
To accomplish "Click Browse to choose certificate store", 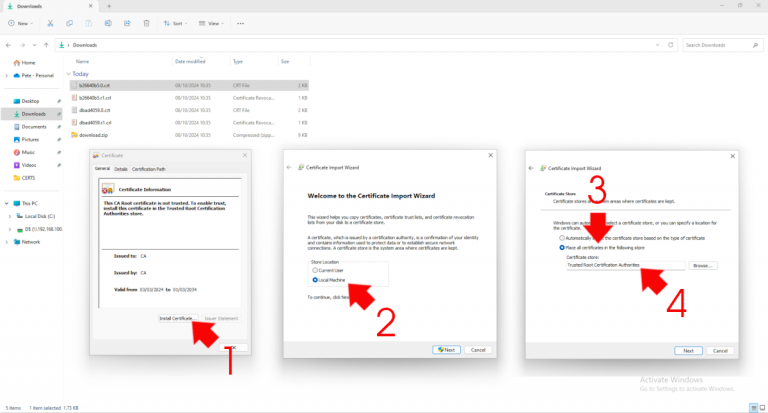I will (702, 265).
